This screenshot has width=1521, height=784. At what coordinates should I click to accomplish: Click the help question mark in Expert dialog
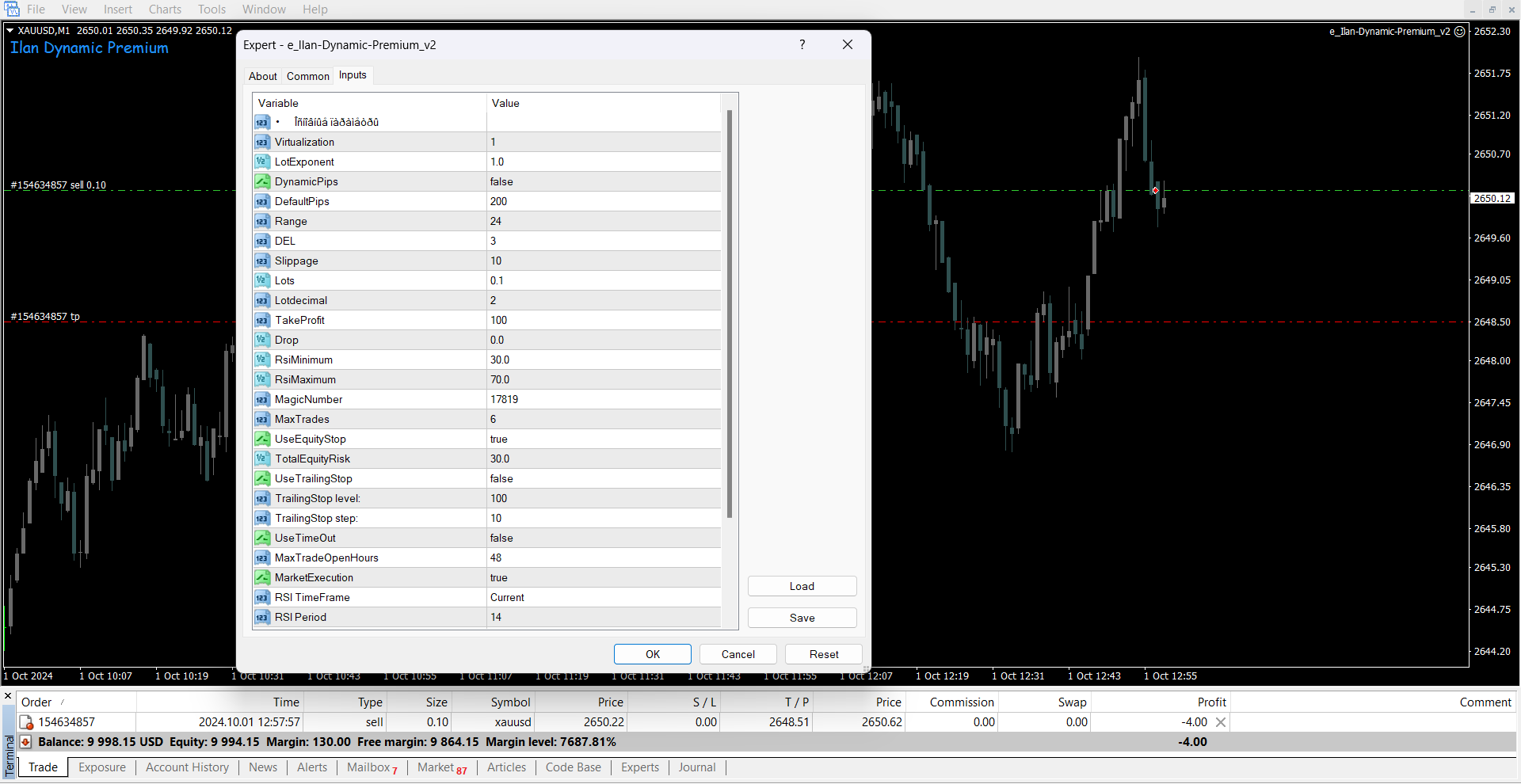click(802, 45)
